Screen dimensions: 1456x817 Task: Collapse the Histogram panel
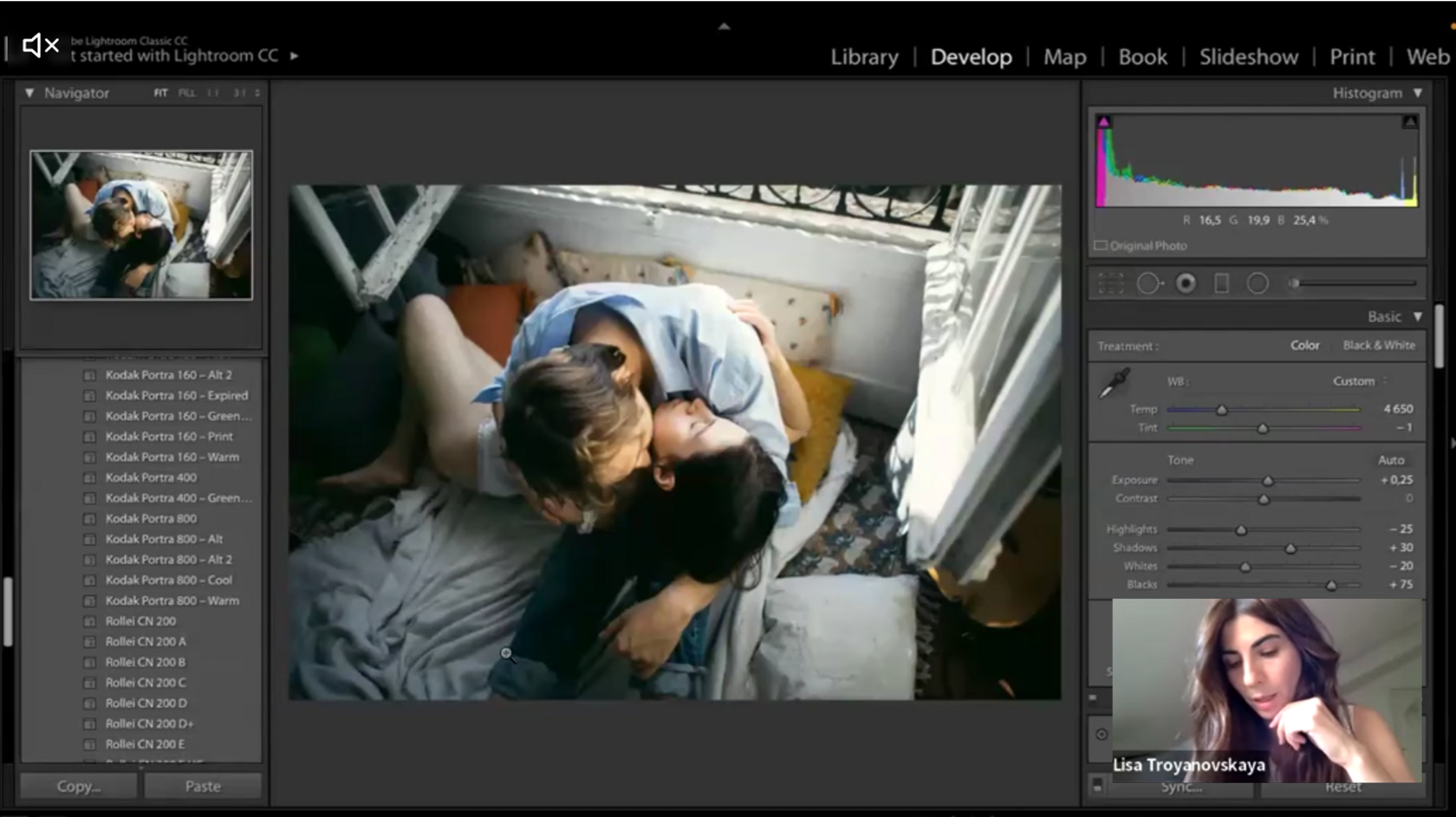click(x=1417, y=93)
